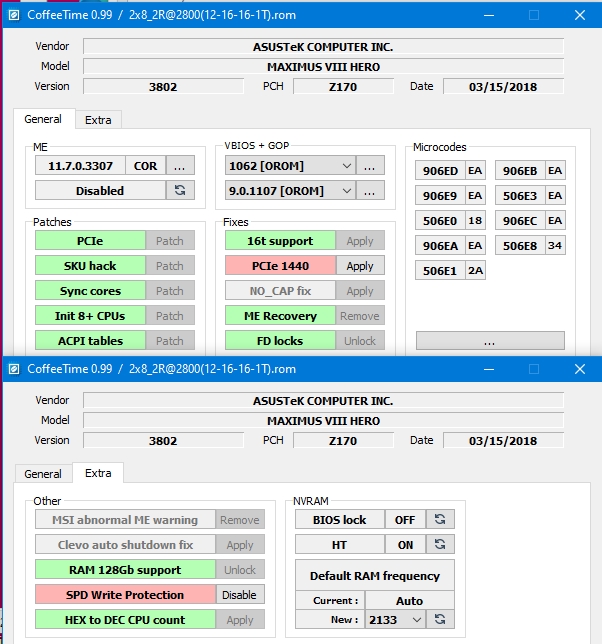
Task: Click the COR ME type label
Action: [x=145, y=166]
